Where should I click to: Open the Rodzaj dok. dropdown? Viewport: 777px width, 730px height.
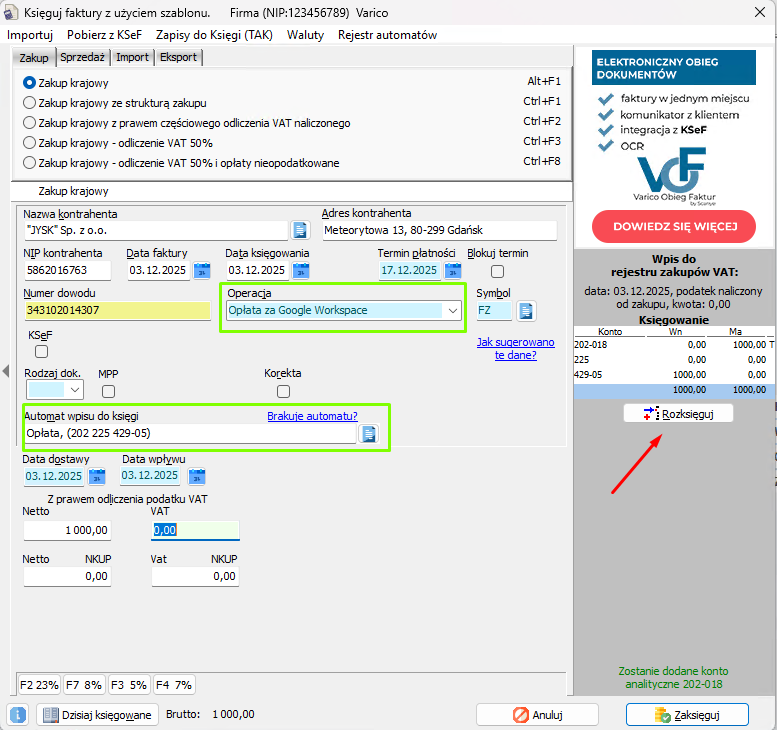[74, 391]
